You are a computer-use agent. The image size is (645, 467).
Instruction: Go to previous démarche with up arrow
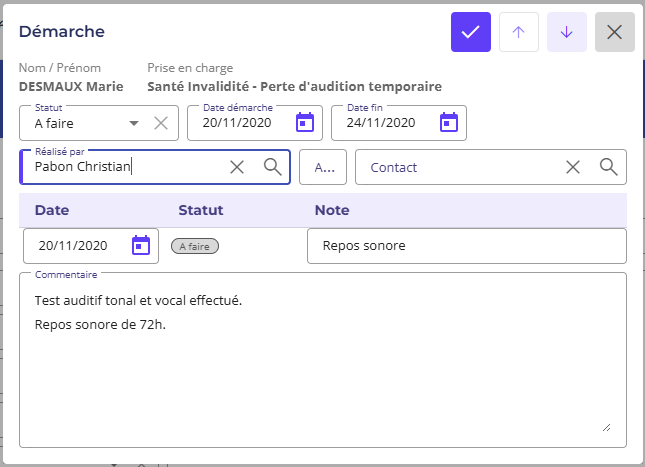pos(518,32)
